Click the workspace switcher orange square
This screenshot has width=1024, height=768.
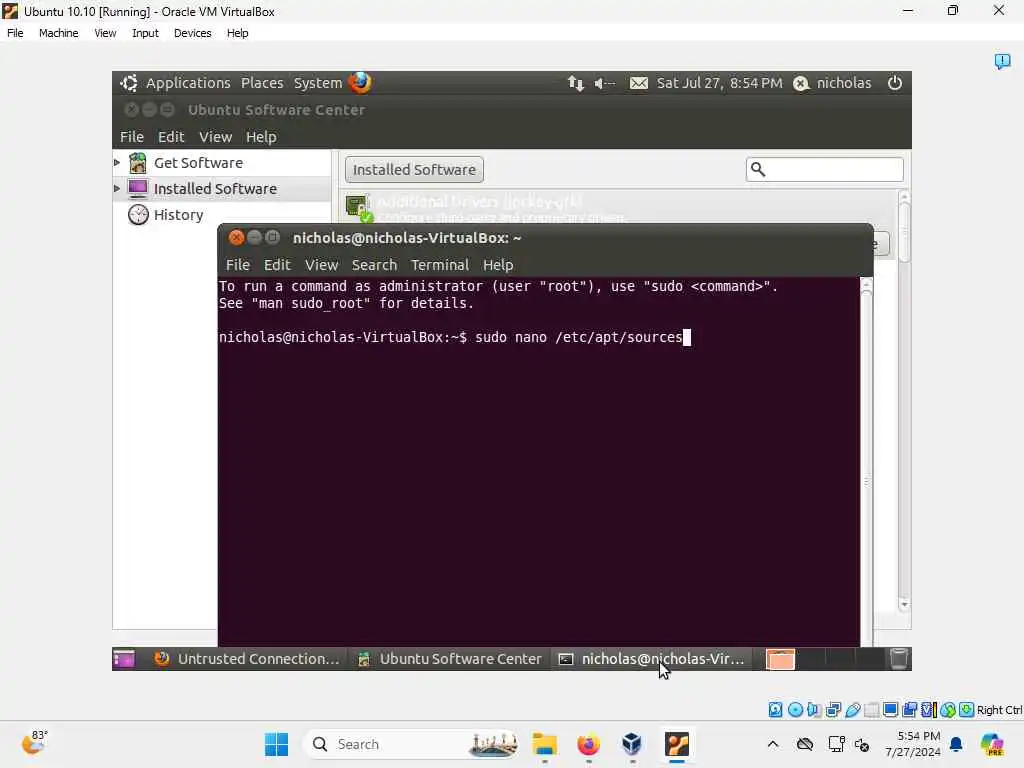click(780, 660)
